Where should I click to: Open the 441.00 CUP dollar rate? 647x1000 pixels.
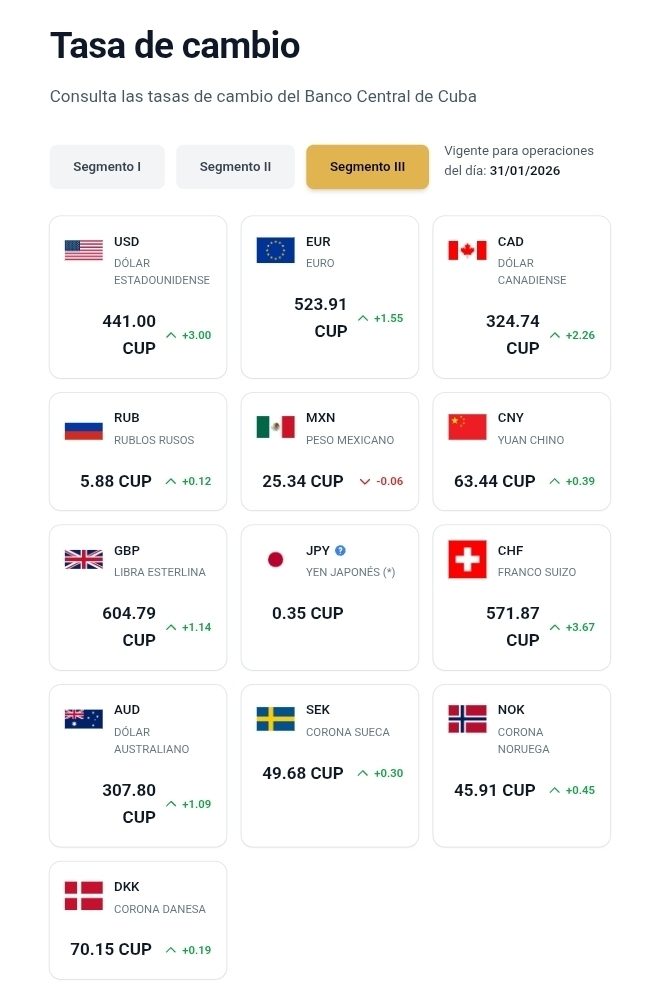[130, 335]
